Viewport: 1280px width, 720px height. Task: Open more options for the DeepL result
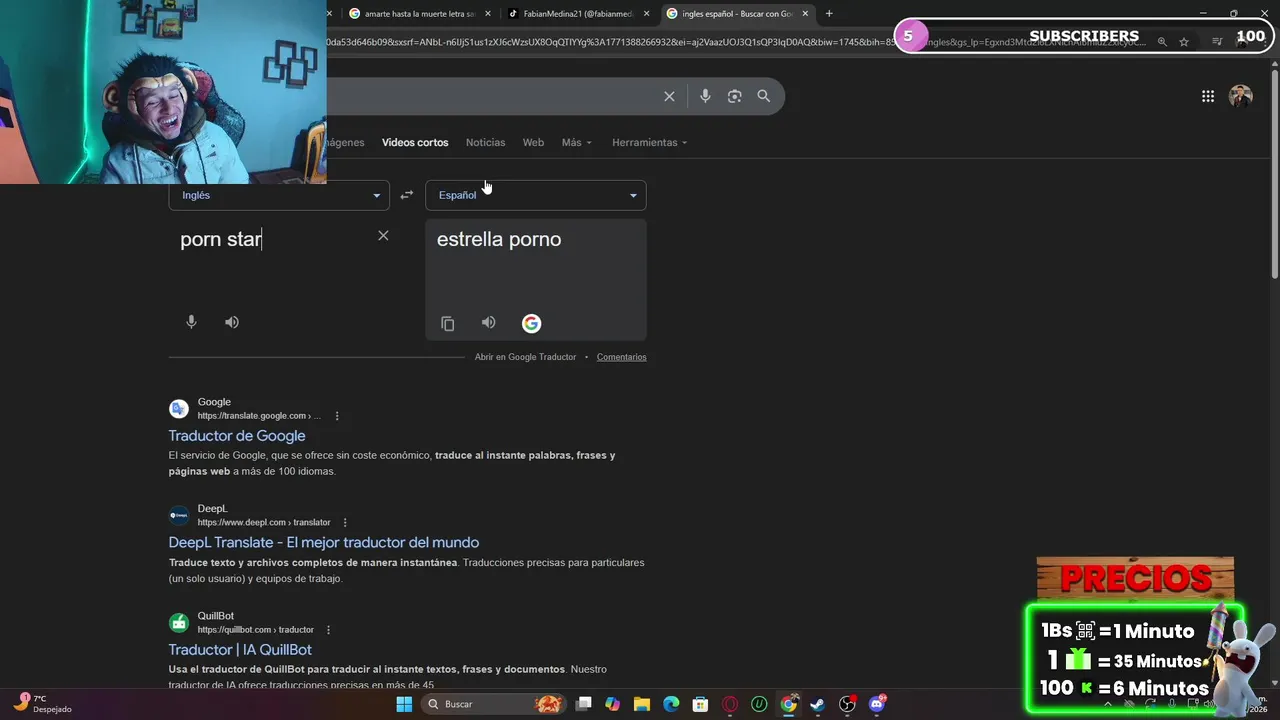[345, 523]
